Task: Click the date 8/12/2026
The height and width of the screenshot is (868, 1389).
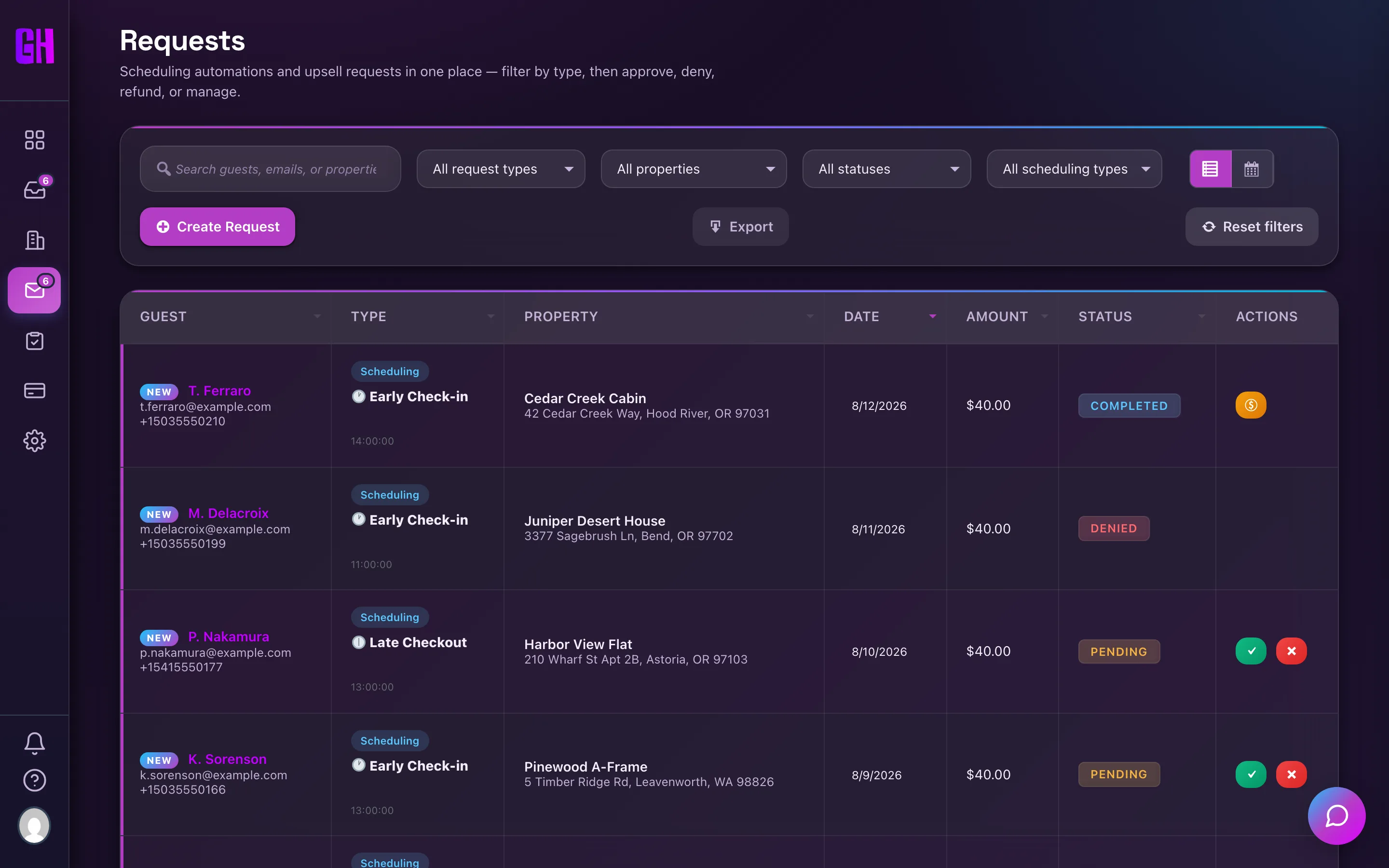Action: pyautogui.click(x=879, y=406)
